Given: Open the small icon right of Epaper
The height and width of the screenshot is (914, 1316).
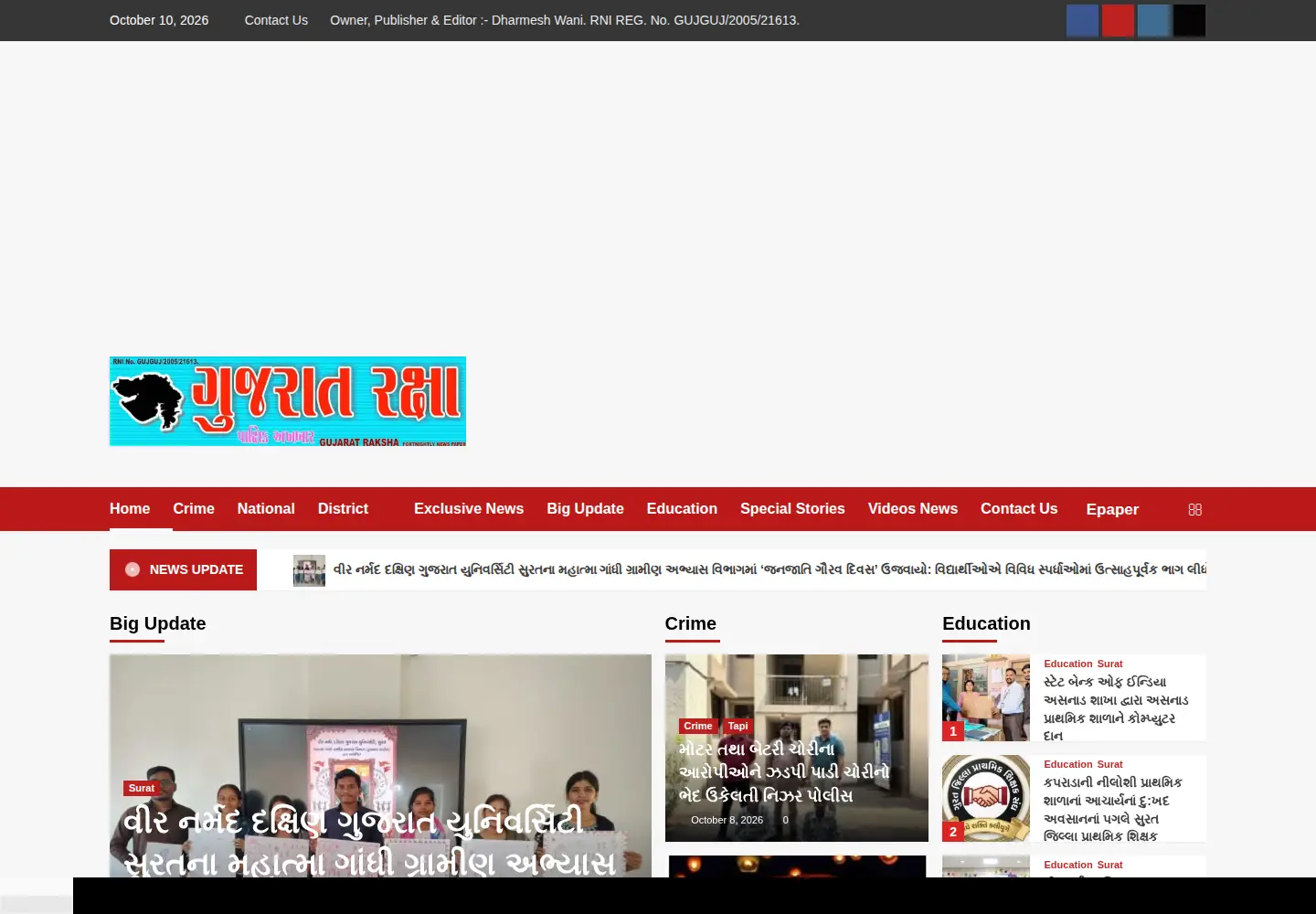Looking at the screenshot, I should pos(1194,509).
